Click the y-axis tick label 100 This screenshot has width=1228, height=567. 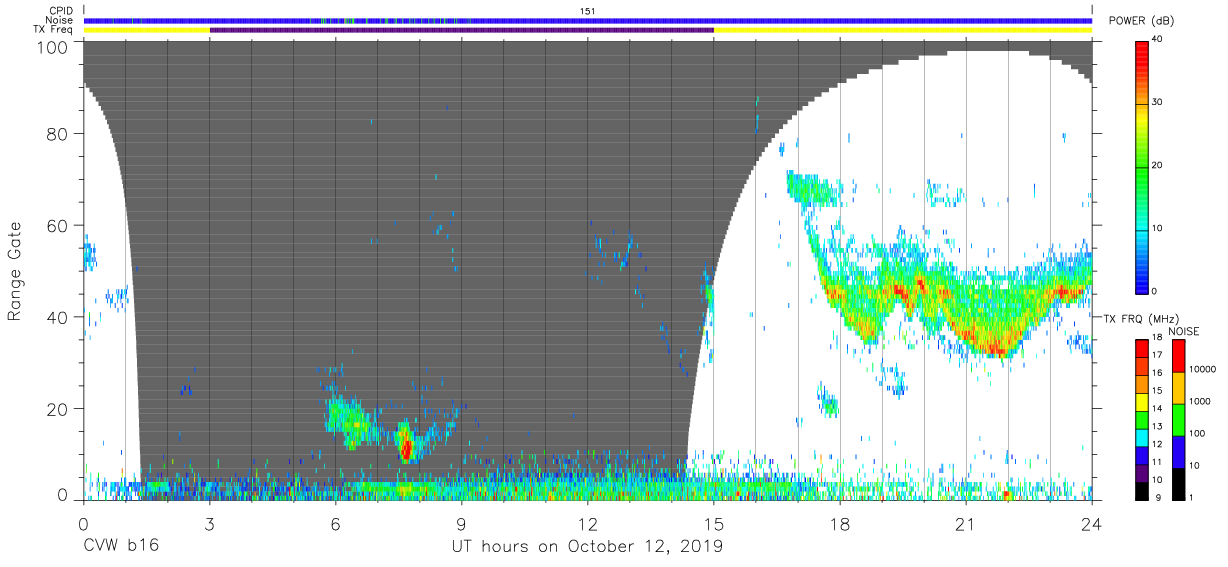click(52, 47)
